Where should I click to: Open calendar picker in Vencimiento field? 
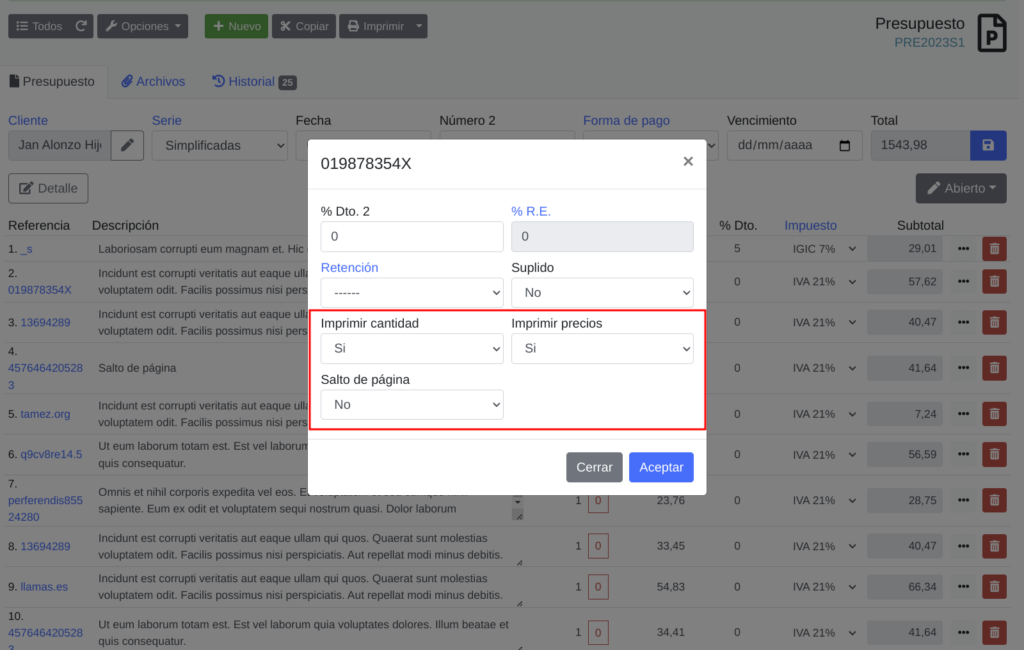click(845, 145)
